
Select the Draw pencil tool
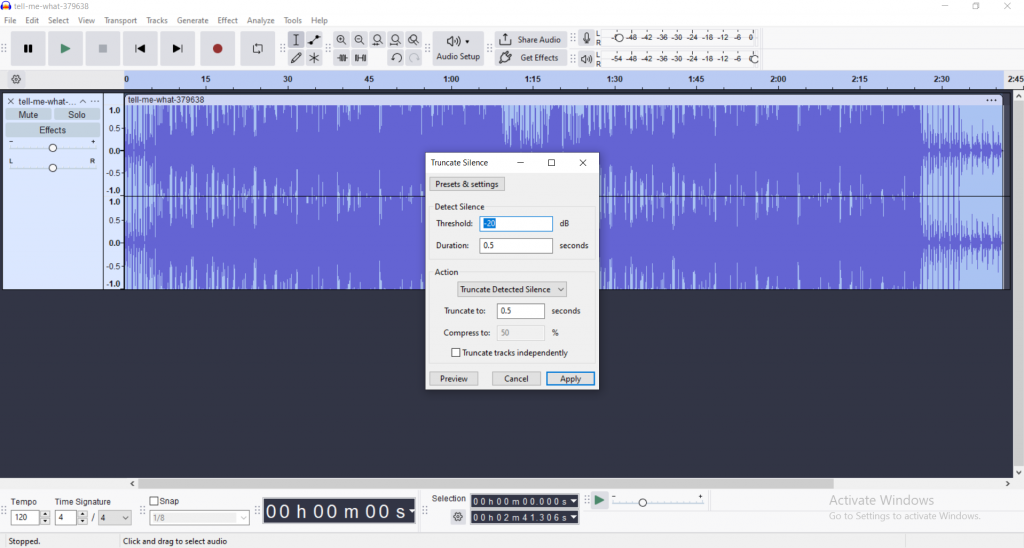click(296, 58)
